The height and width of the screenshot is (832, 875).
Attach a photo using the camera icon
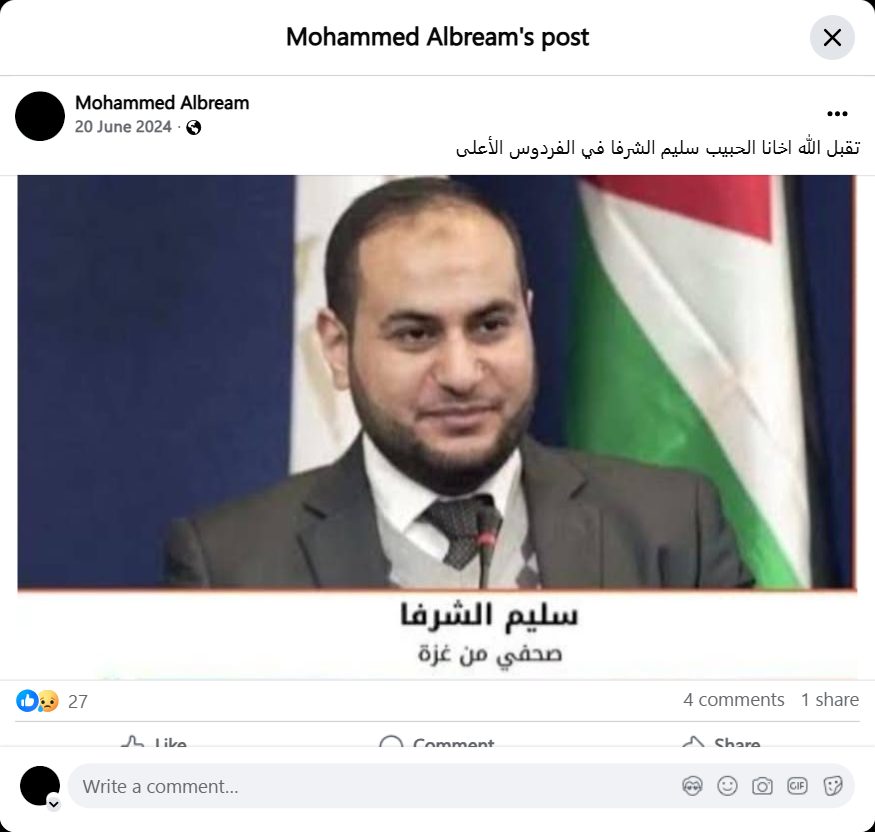click(762, 786)
